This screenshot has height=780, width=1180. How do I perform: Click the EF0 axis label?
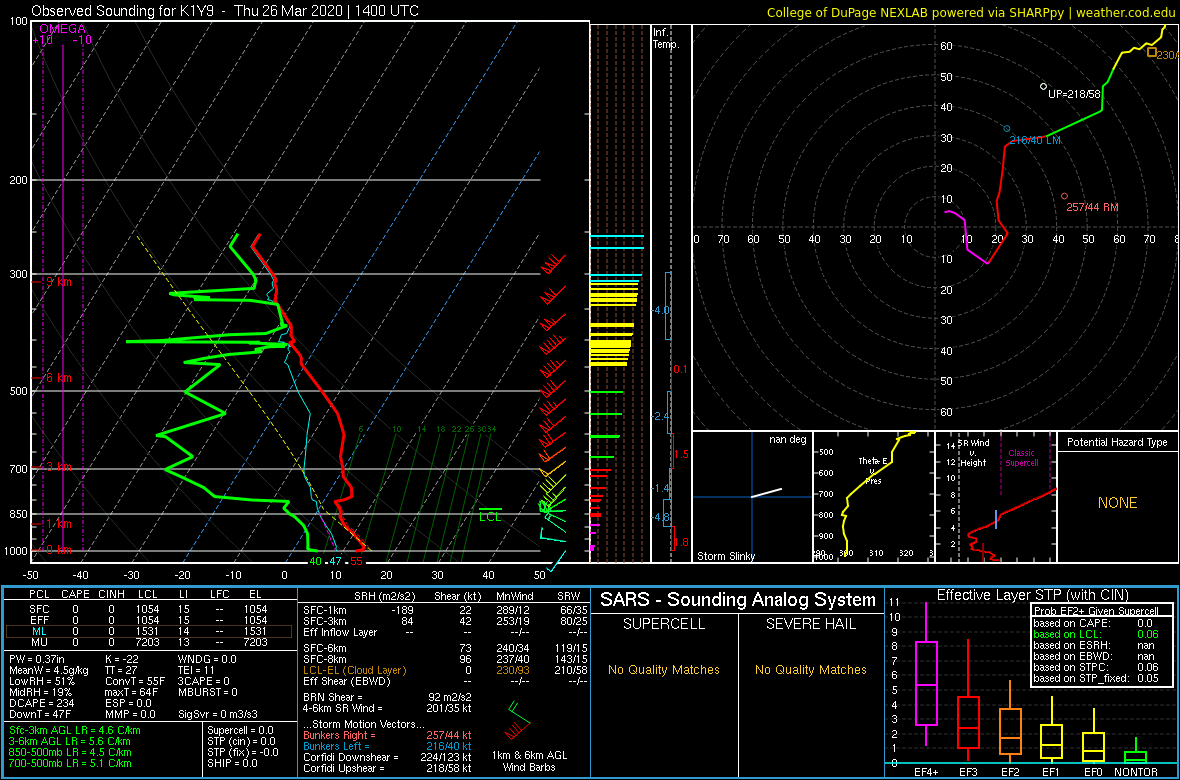1094,772
